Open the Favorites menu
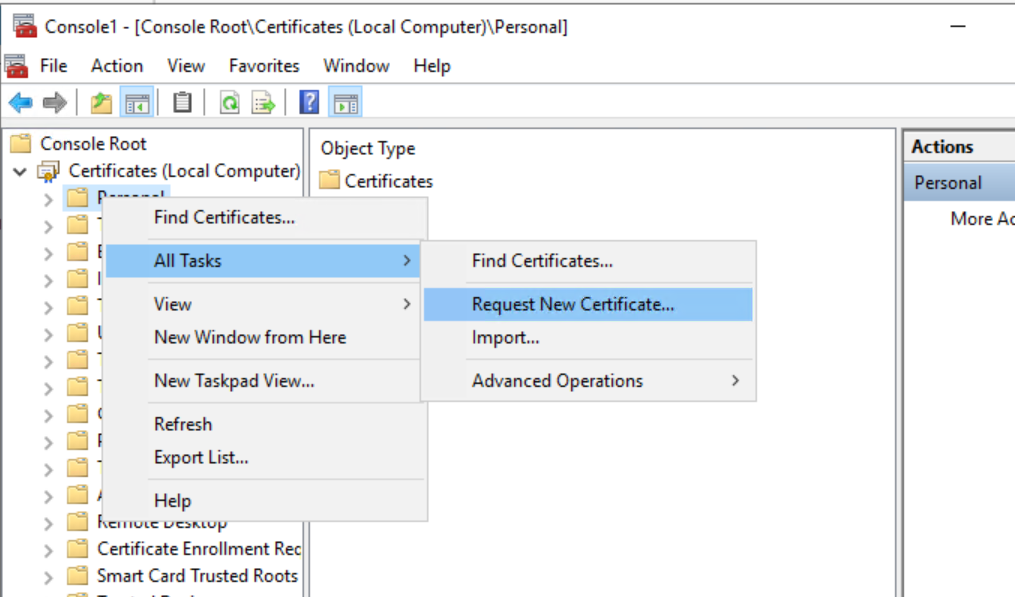 point(264,66)
